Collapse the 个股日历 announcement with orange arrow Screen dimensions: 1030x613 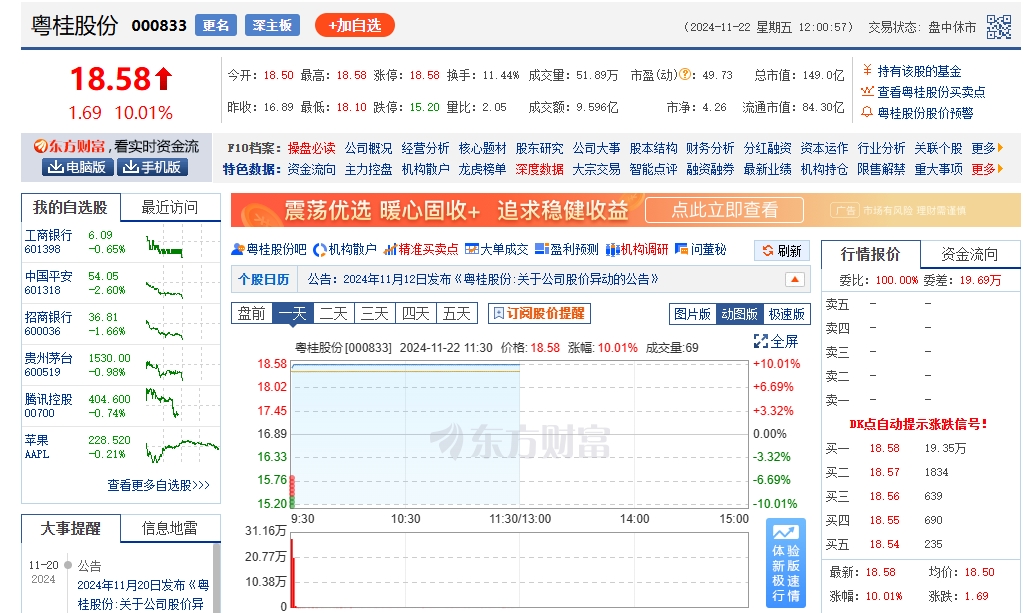pyautogui.click(x=795, y=279)
